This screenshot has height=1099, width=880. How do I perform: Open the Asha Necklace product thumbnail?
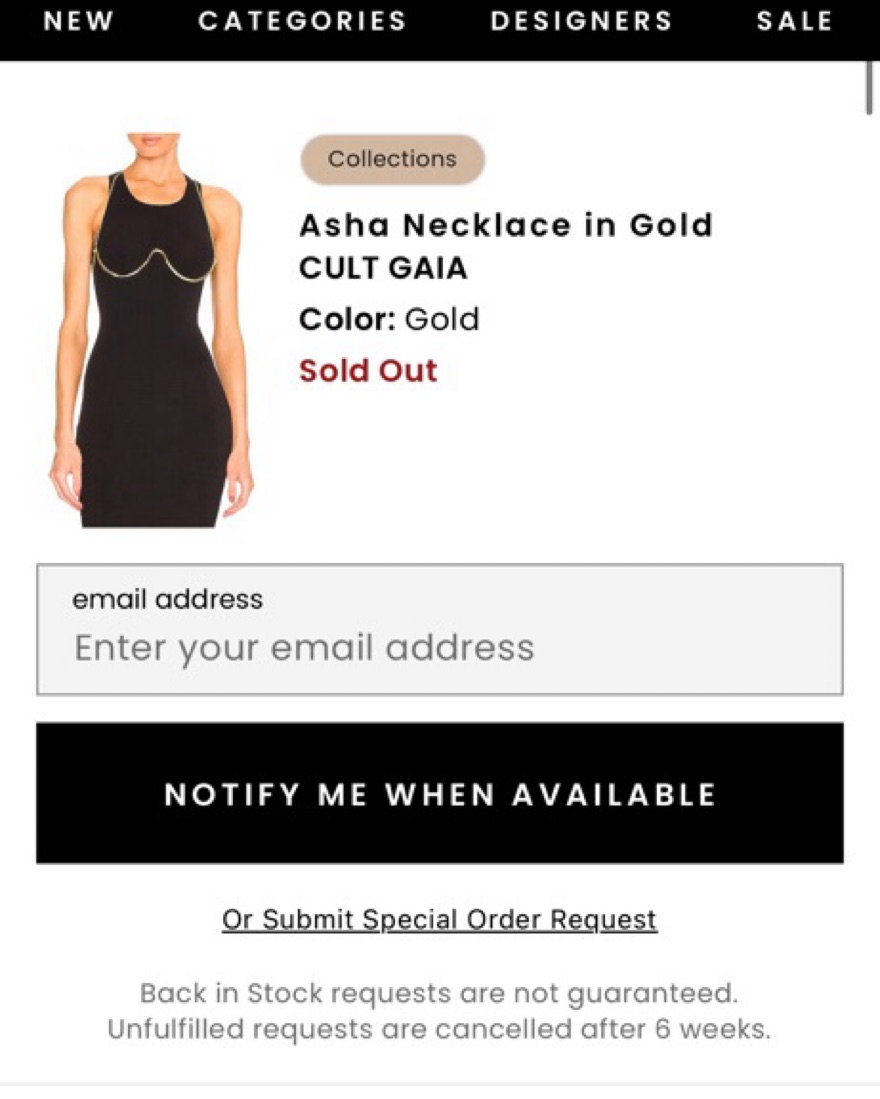[x=152, y=330]
